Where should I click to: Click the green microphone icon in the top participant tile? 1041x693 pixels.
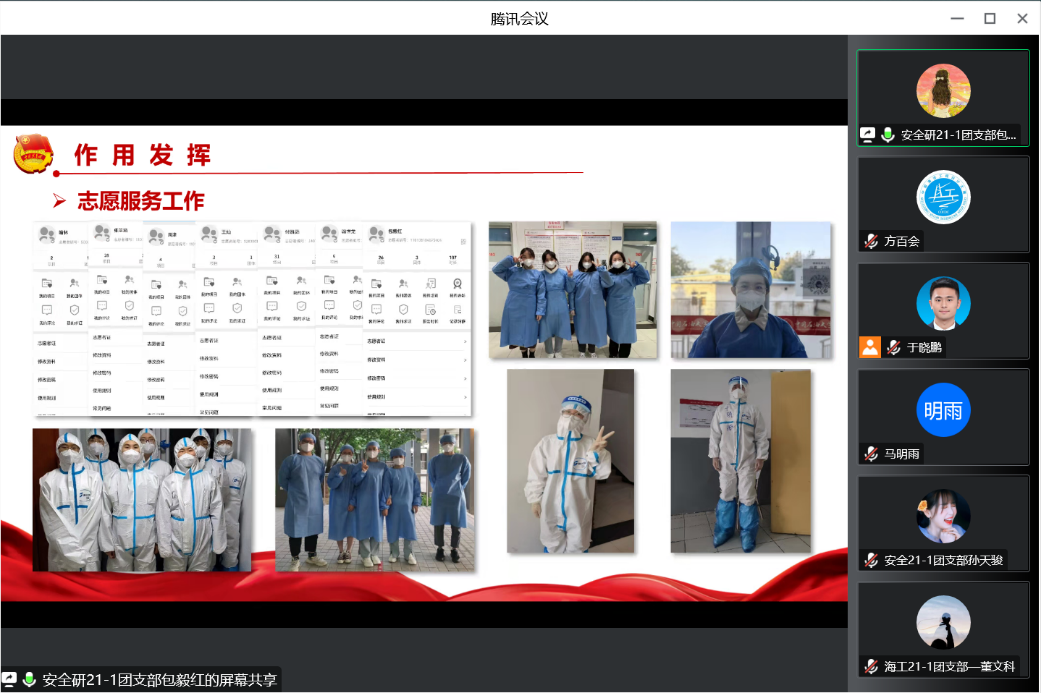pyautogui.click(x=887, y=135)
